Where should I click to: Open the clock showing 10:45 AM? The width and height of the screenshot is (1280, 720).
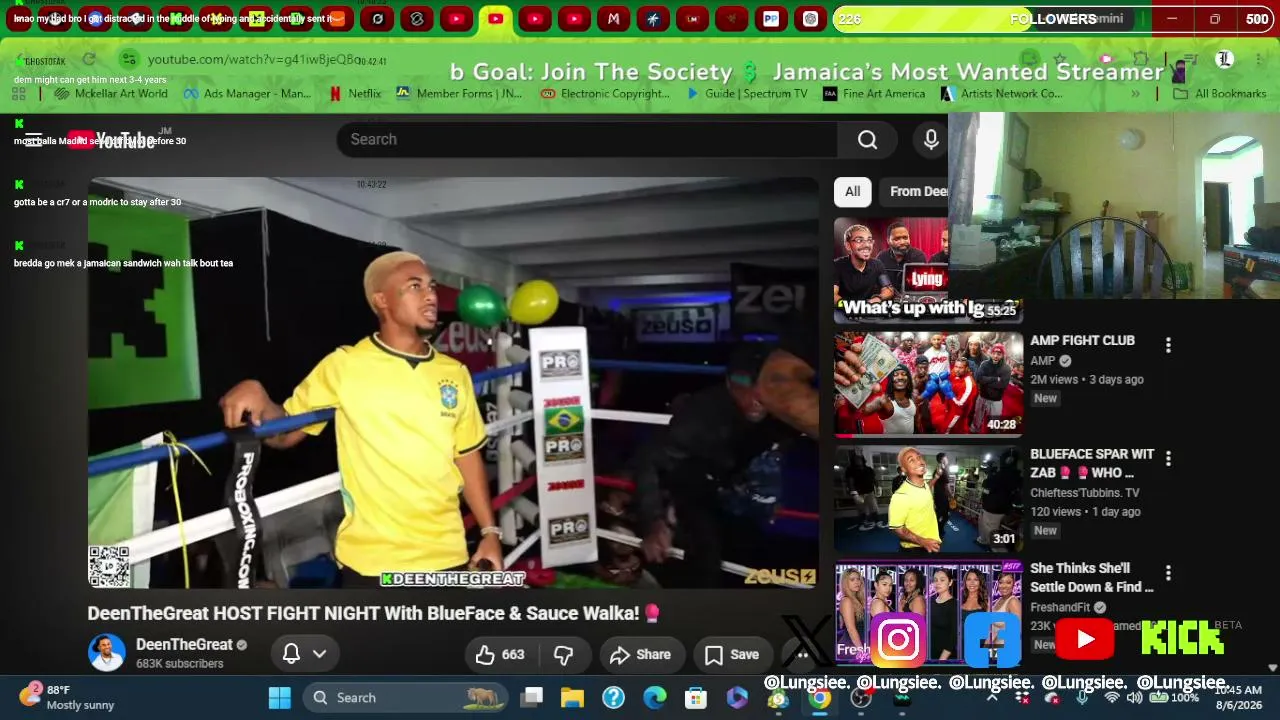coord(1239,697)
